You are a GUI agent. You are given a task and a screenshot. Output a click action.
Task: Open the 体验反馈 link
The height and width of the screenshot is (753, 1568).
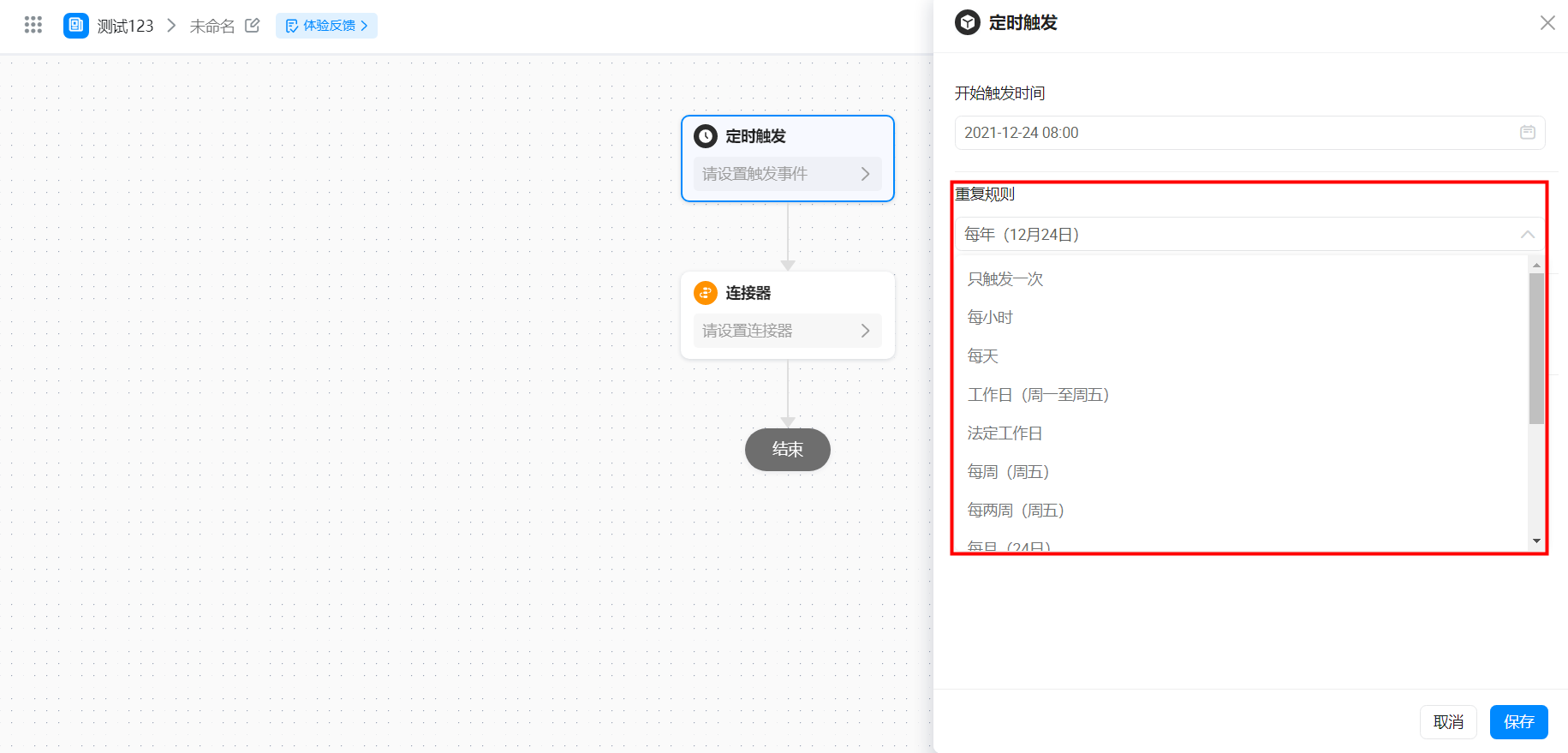click(326, 26)
